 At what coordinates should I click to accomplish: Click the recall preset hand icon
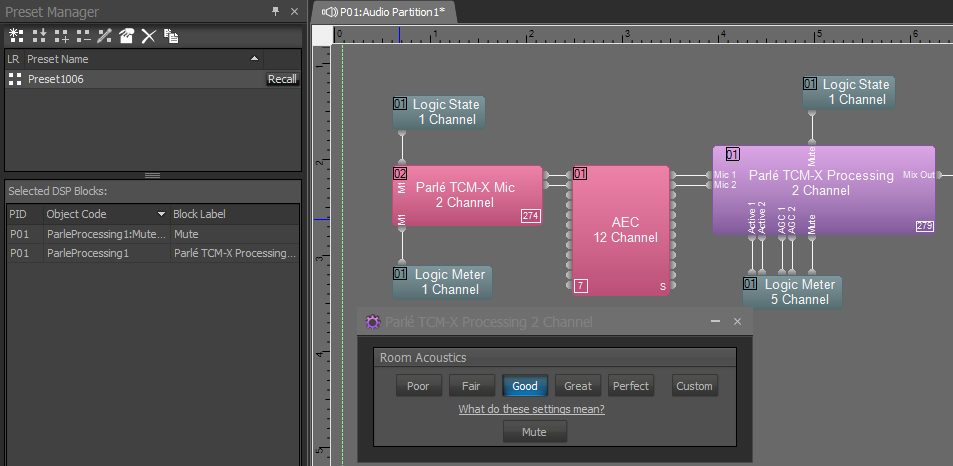pyautogui.click(x=126, y=36)
